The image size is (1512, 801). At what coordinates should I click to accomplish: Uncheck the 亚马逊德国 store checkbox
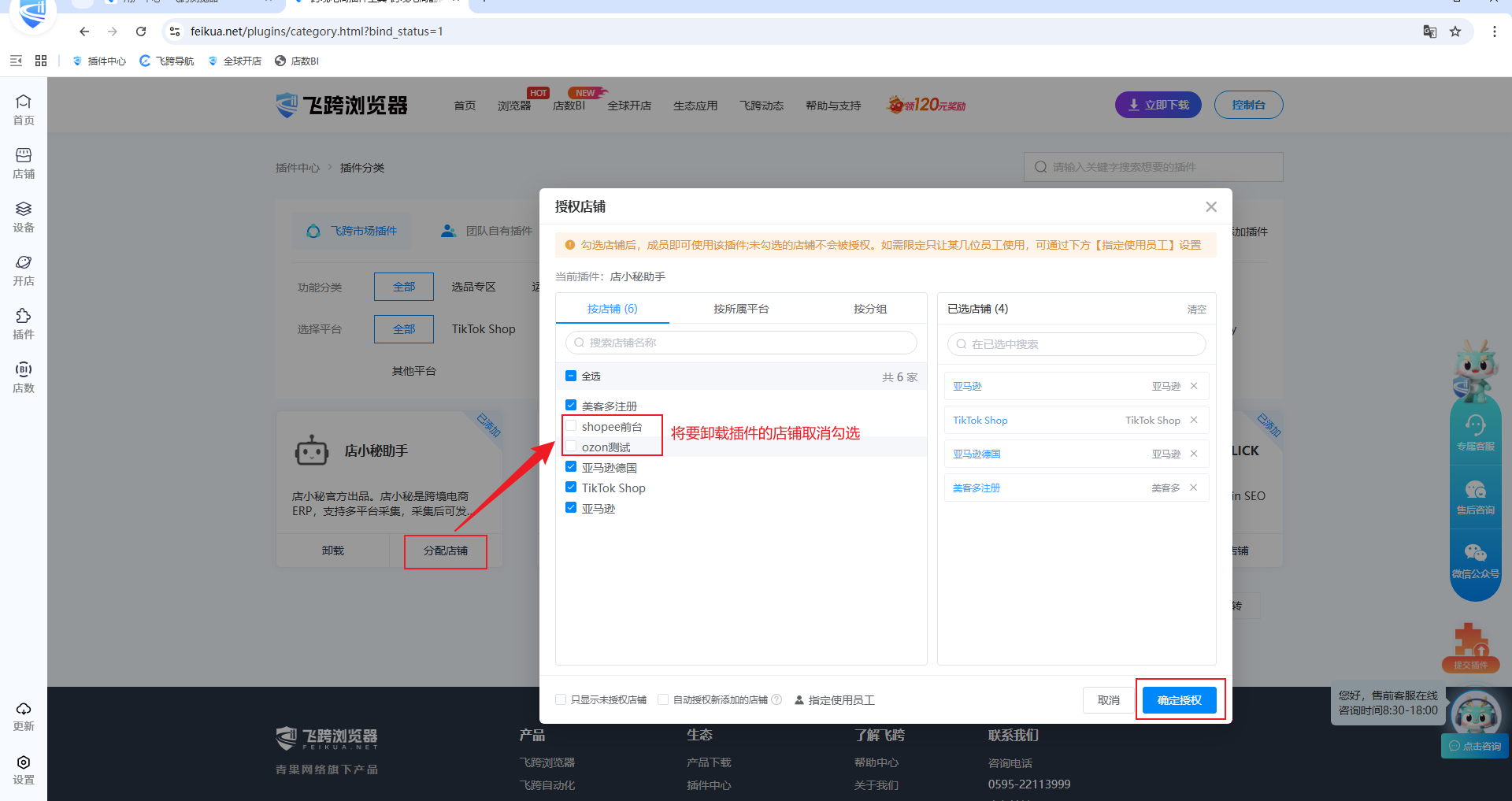[571, 467]
